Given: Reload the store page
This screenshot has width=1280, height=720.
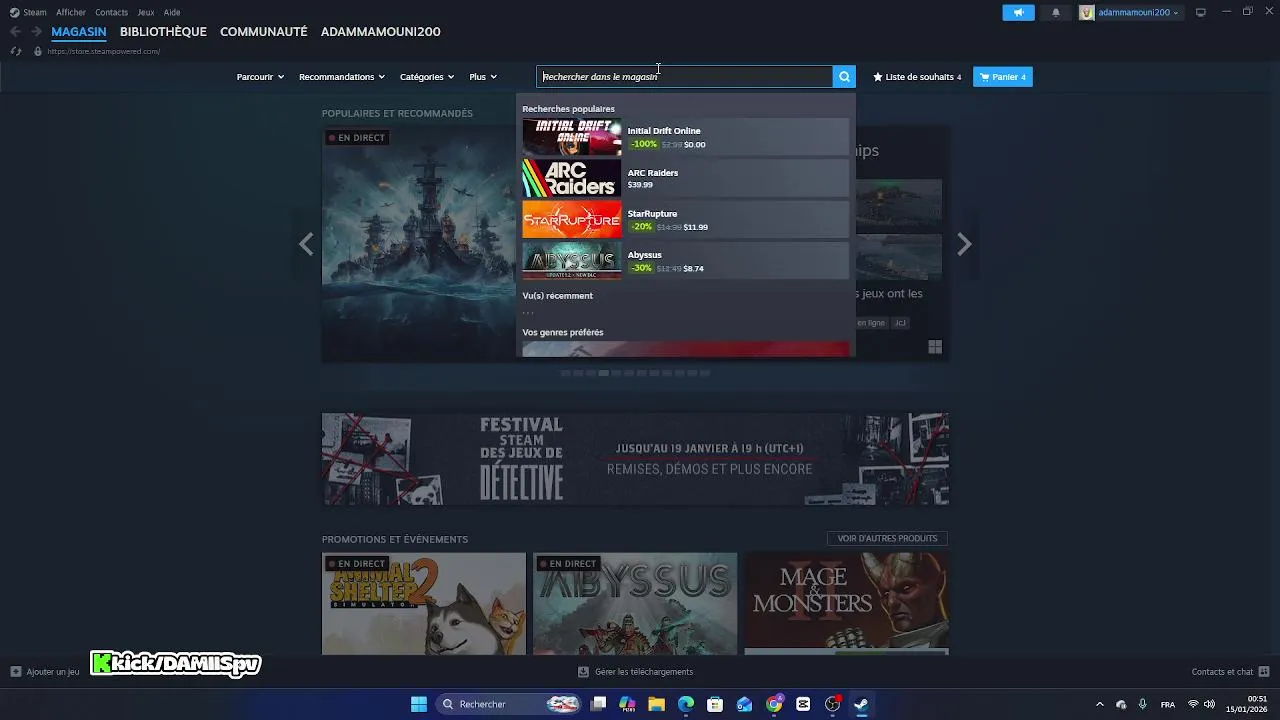Looking at the screenshot, I should 15,51.
